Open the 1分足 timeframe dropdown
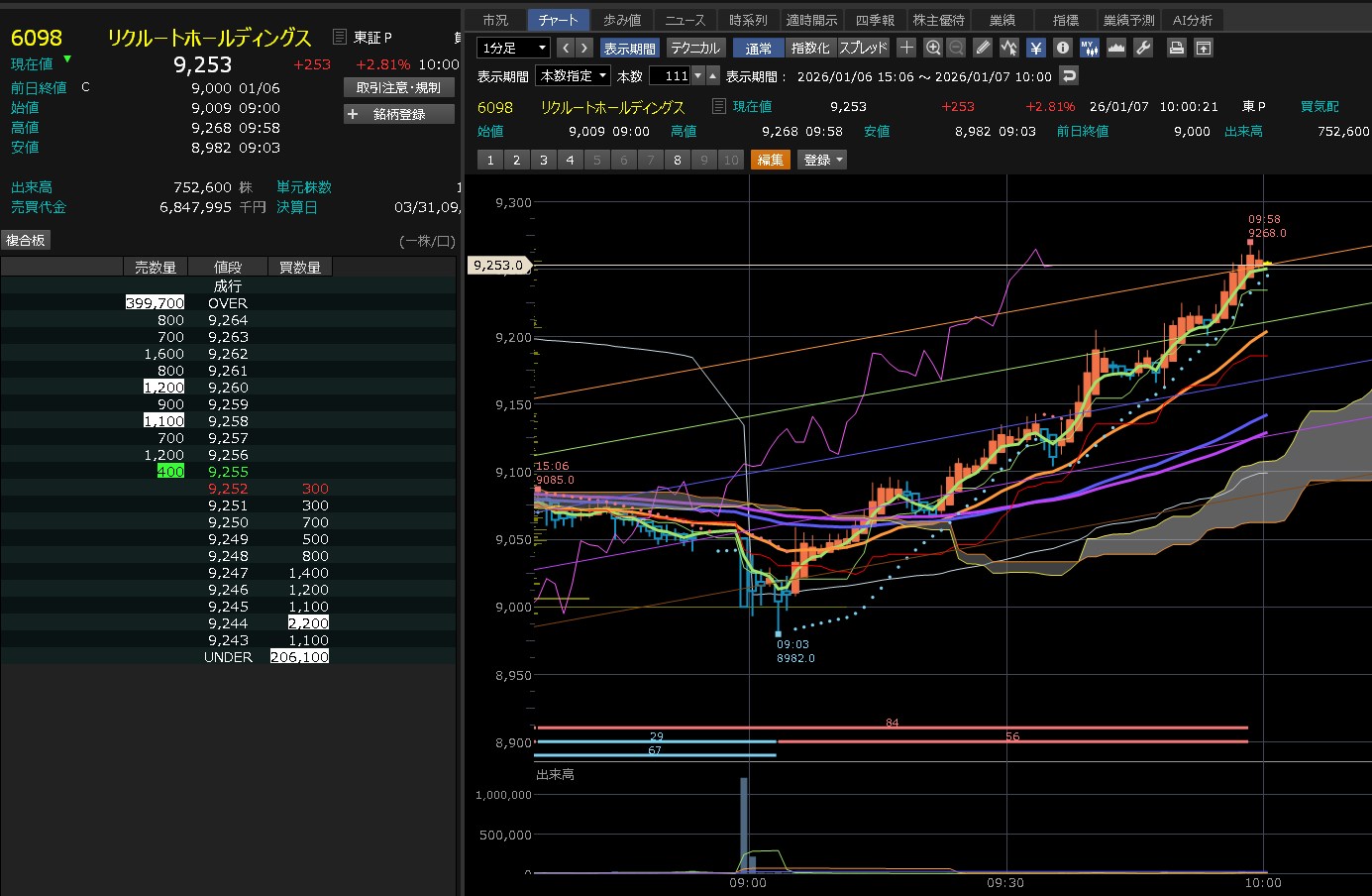This screenshot has height=896, width=1372. point(513,48)
